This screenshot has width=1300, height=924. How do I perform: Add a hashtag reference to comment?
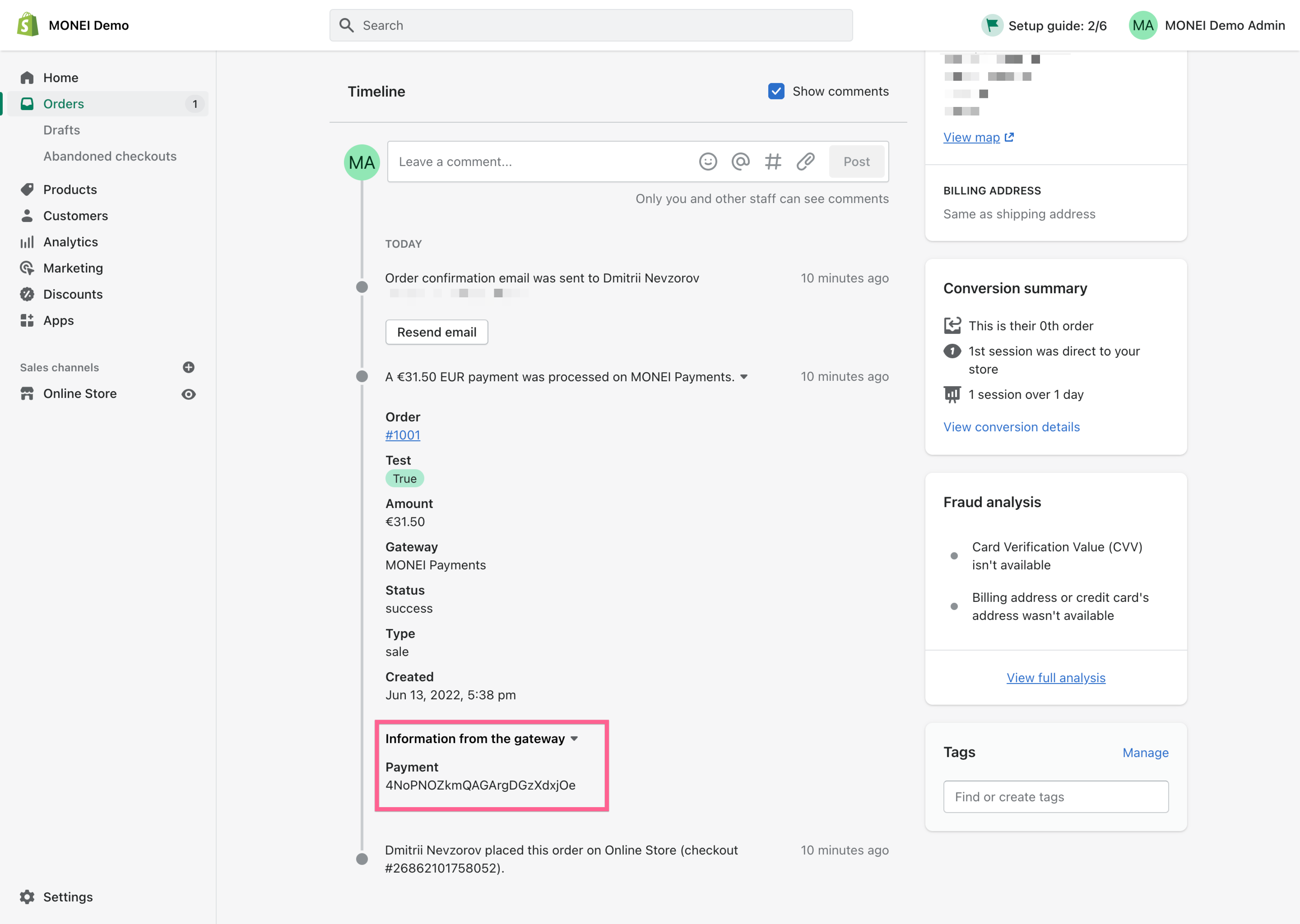[x=773, y=162]
